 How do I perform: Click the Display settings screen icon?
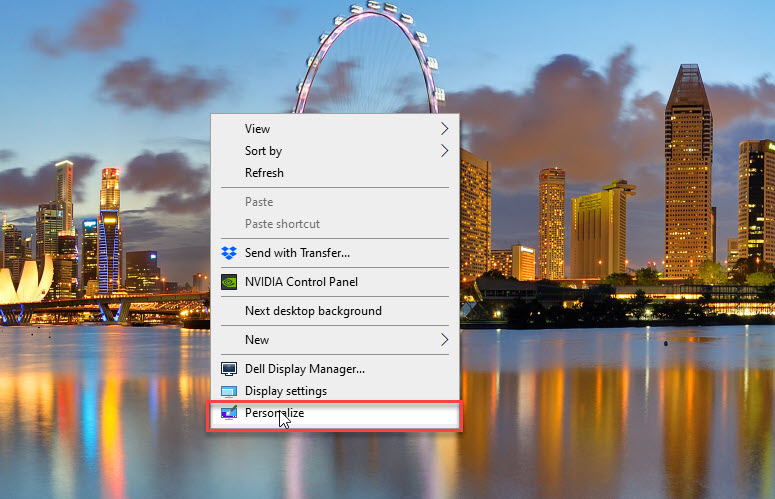coord(229,391)
